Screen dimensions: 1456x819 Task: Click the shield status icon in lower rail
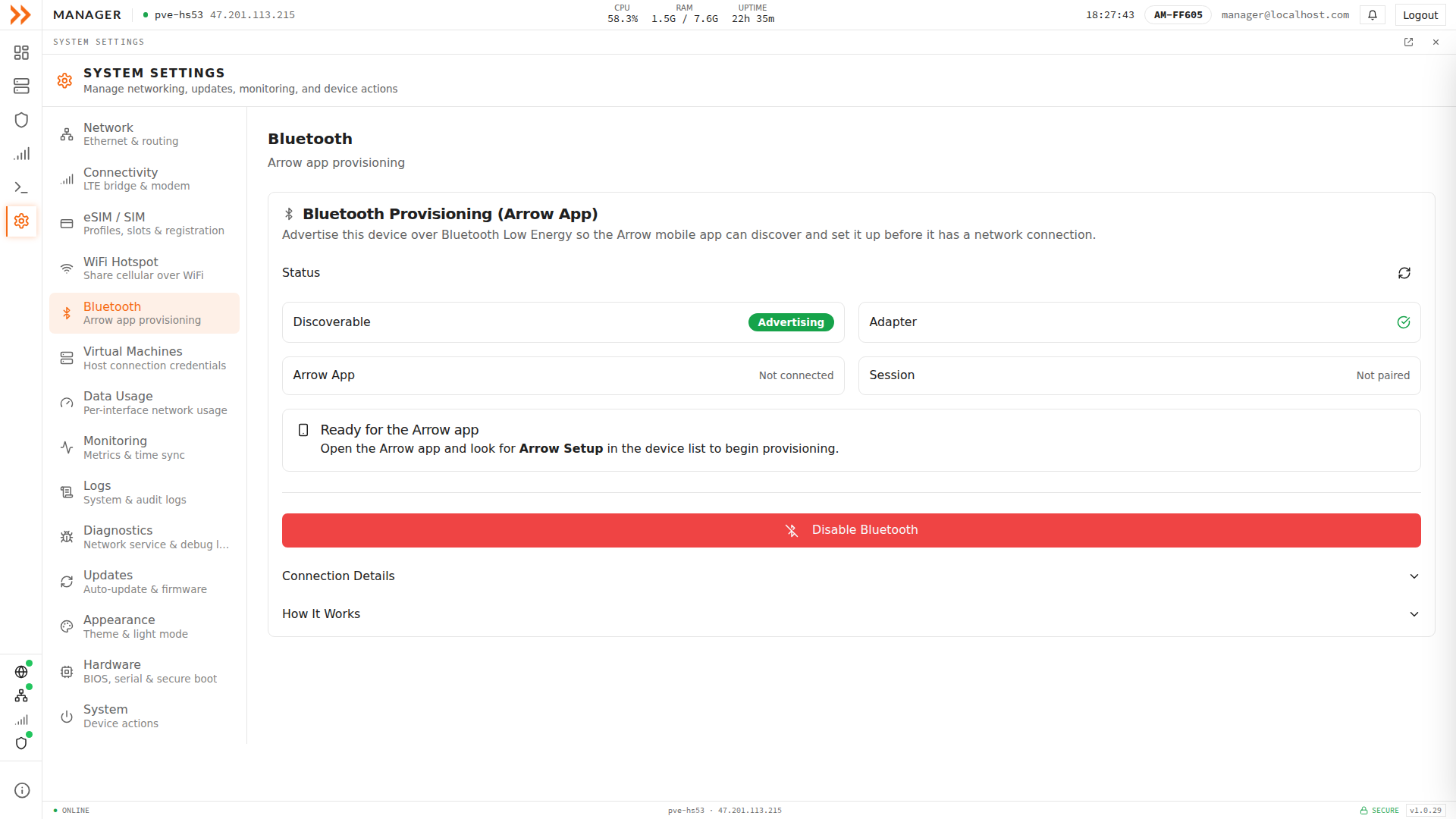click(x=21, y=743)
